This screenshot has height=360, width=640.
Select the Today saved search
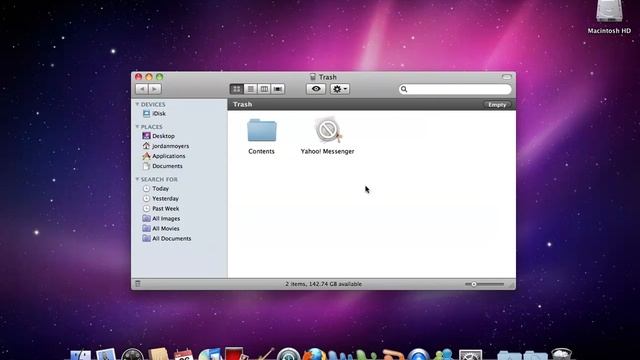click(156, 189)
